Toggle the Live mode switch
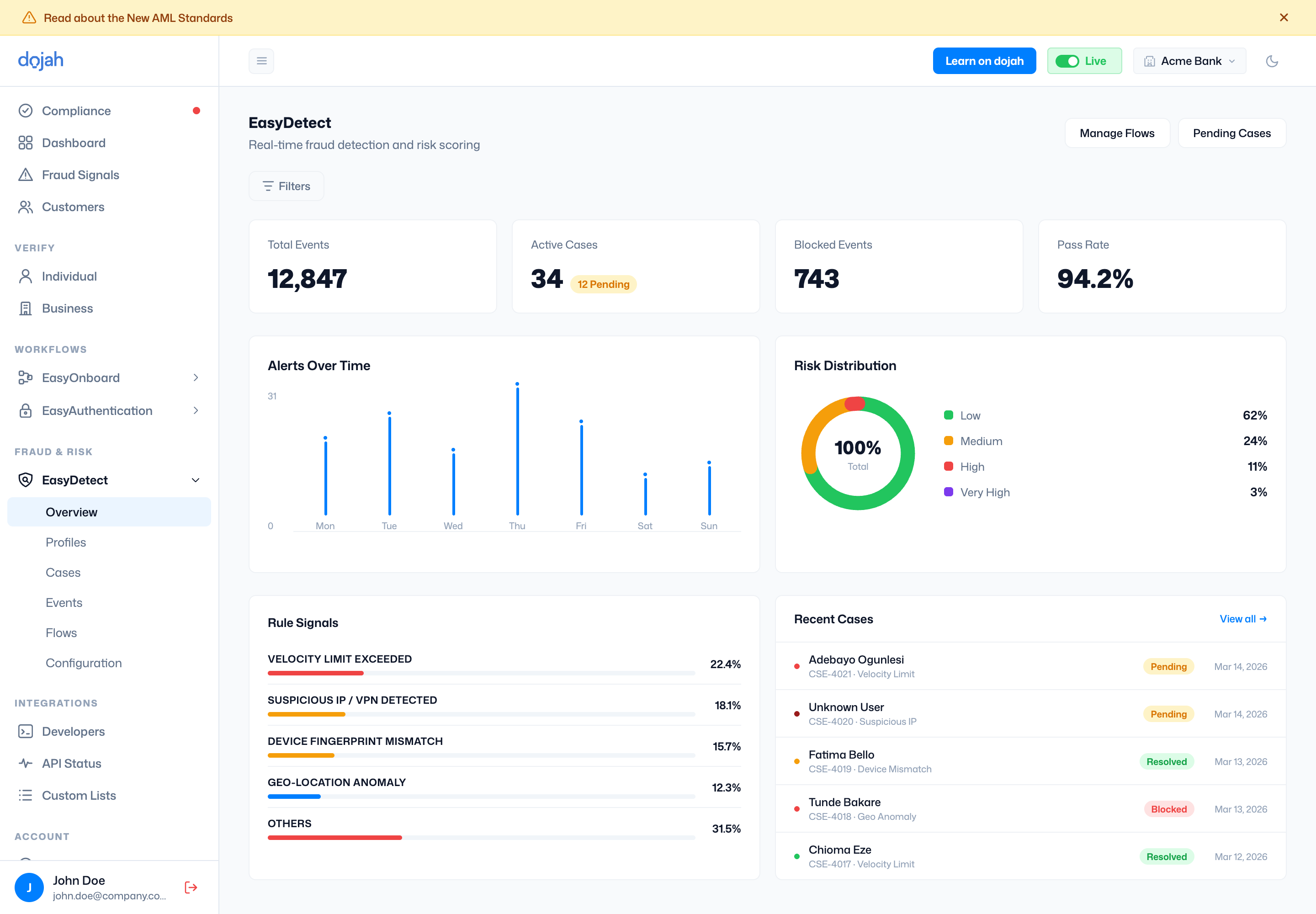Image resolution: width=1316 pixels, height=914 pixels. pyautogui.click(x=1067, y=61)
